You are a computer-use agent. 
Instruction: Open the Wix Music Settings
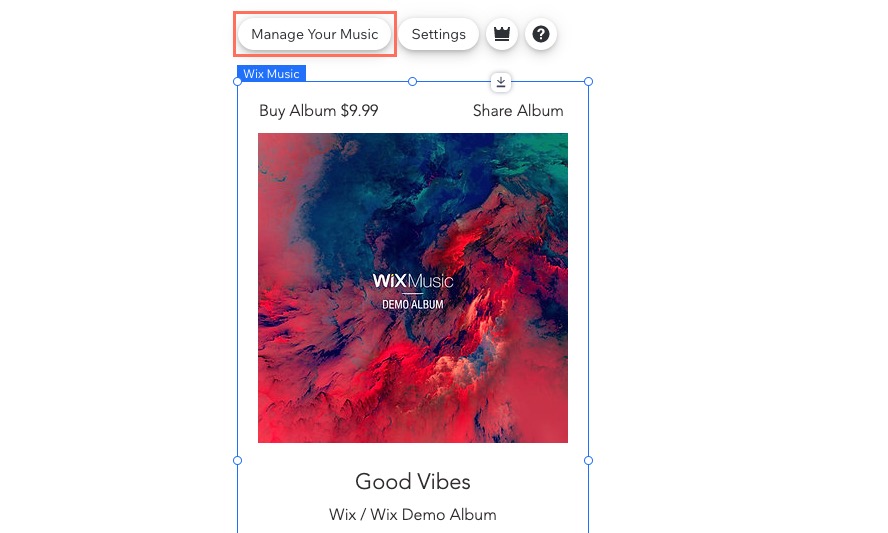(438, 34)
